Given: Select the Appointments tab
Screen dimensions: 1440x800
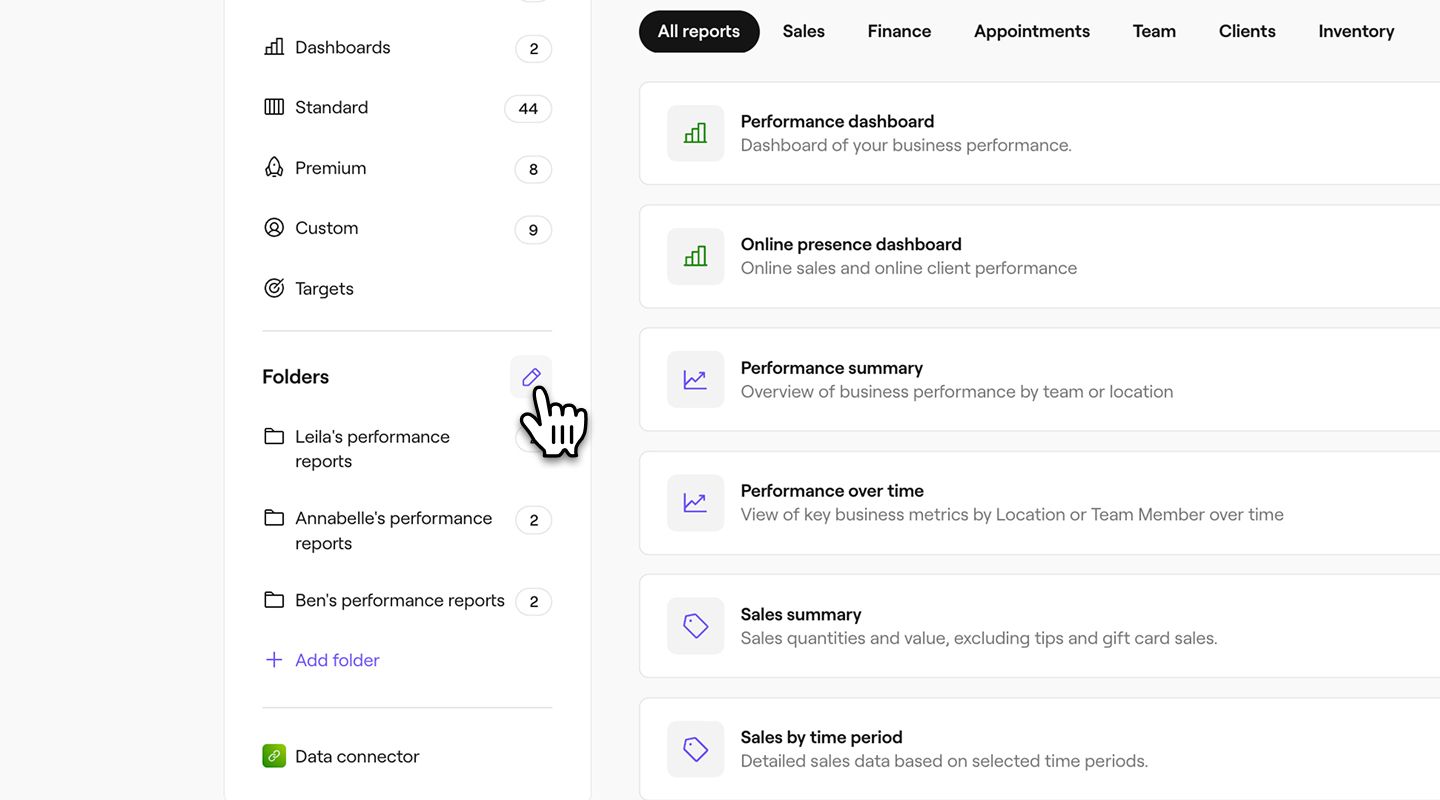Looking at the screenshot, I should tap(1031, 32).
